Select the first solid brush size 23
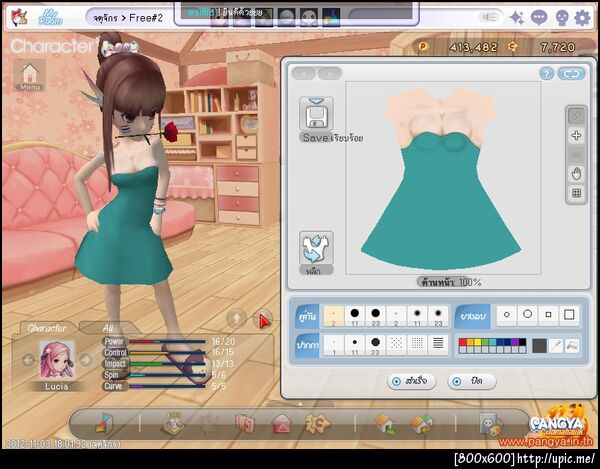600x469 pixels. tap(375, 316)
